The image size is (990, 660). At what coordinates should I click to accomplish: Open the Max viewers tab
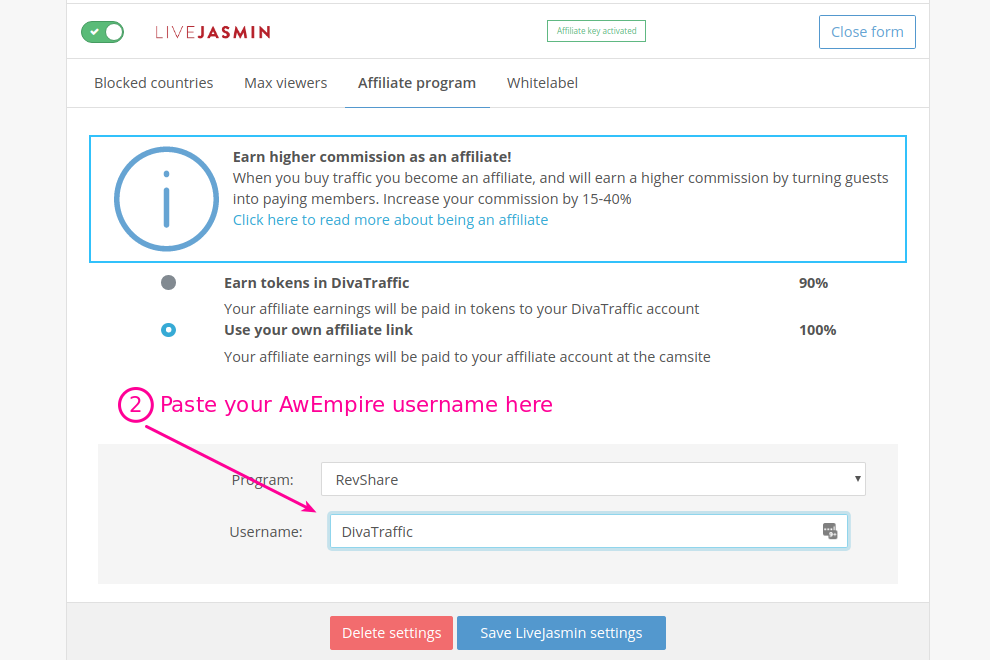[x=285, y=83]
